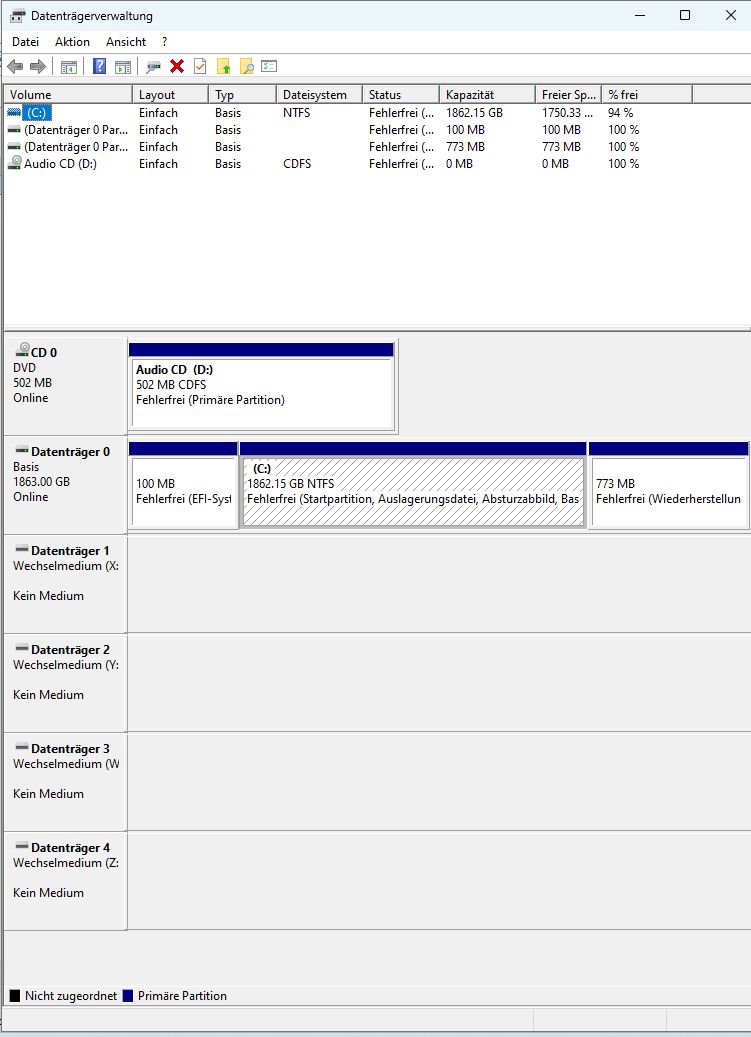This screenshot has width=751, height=1037.
Task: Click the Datenträgerverwaltung title bar icon
Action: tap(18, 15)
